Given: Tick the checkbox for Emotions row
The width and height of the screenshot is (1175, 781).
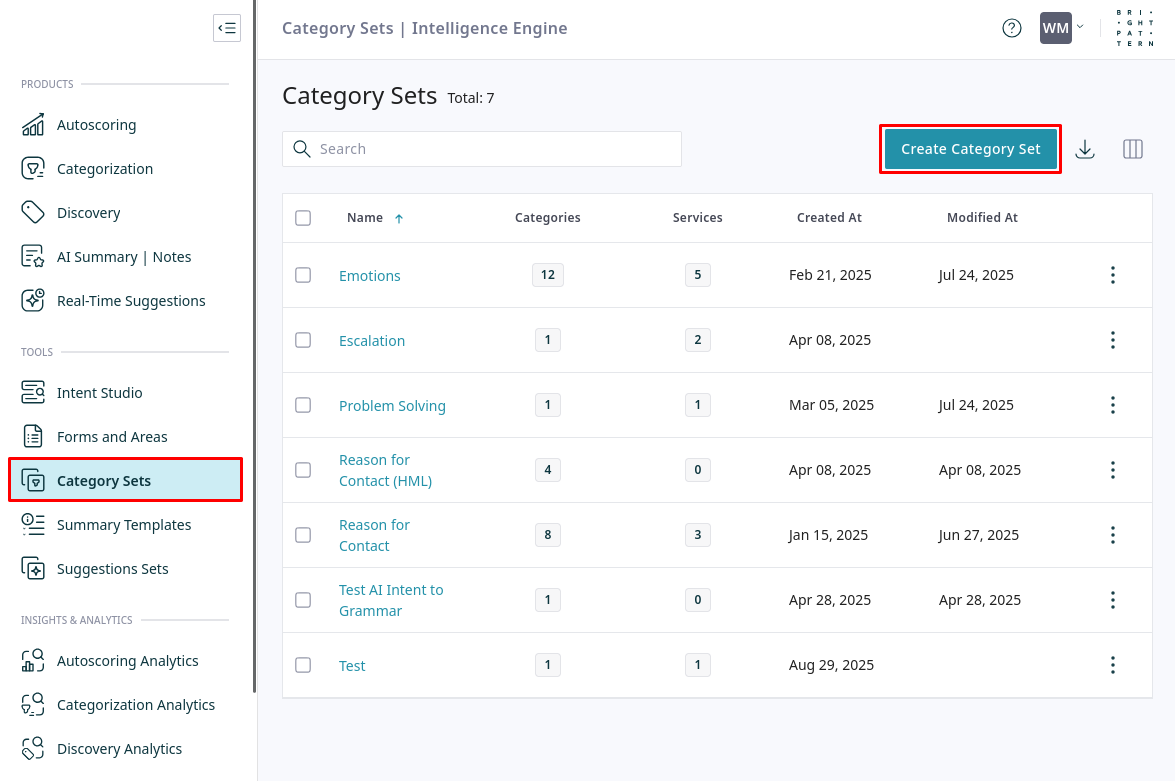Looking at the screenshot, I should click(303, 275).
